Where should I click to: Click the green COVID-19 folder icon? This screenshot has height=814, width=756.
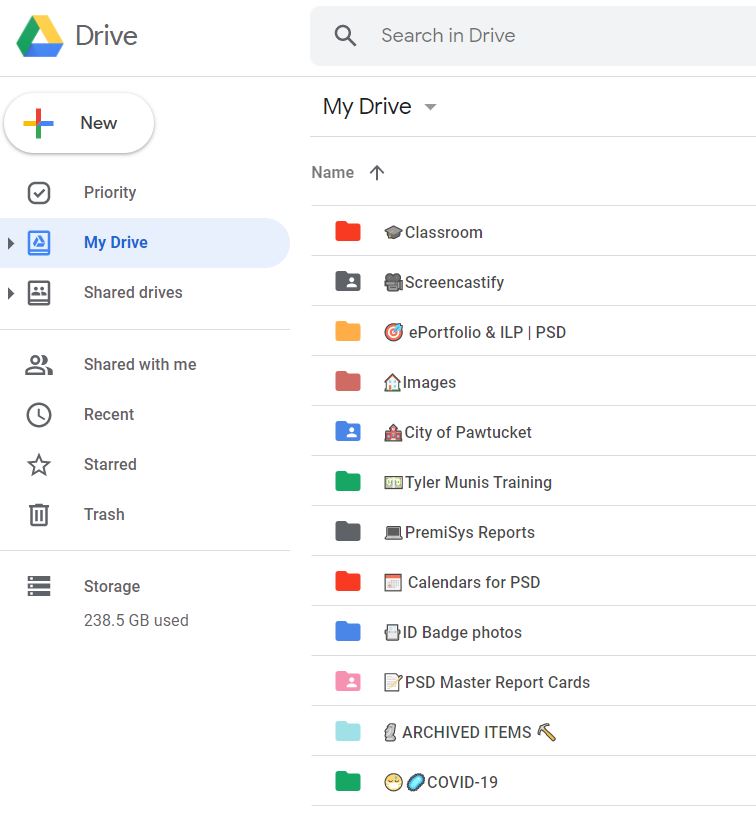[348, 781]
